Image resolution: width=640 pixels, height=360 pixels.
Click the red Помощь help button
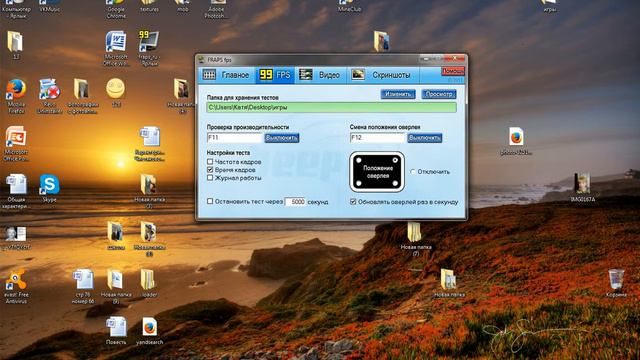tap(453, 71)
